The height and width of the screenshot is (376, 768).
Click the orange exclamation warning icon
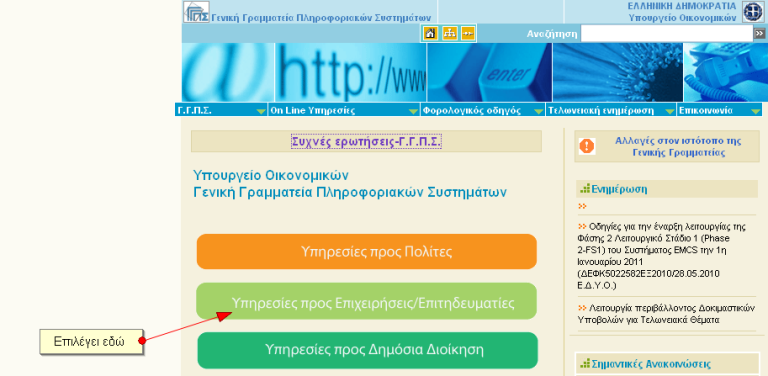coord(587,145)
